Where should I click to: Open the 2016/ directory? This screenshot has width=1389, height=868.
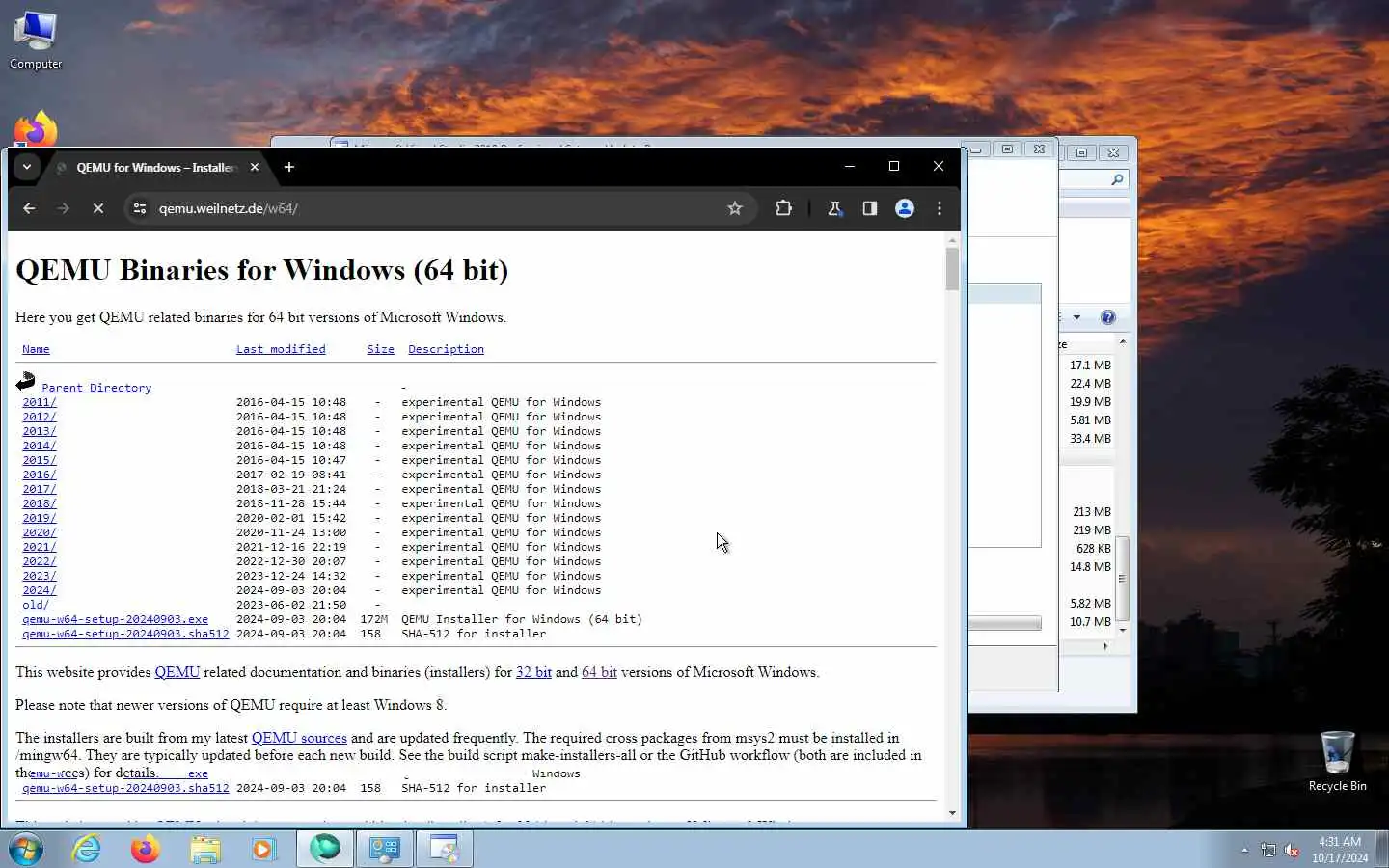click(40, 475)
